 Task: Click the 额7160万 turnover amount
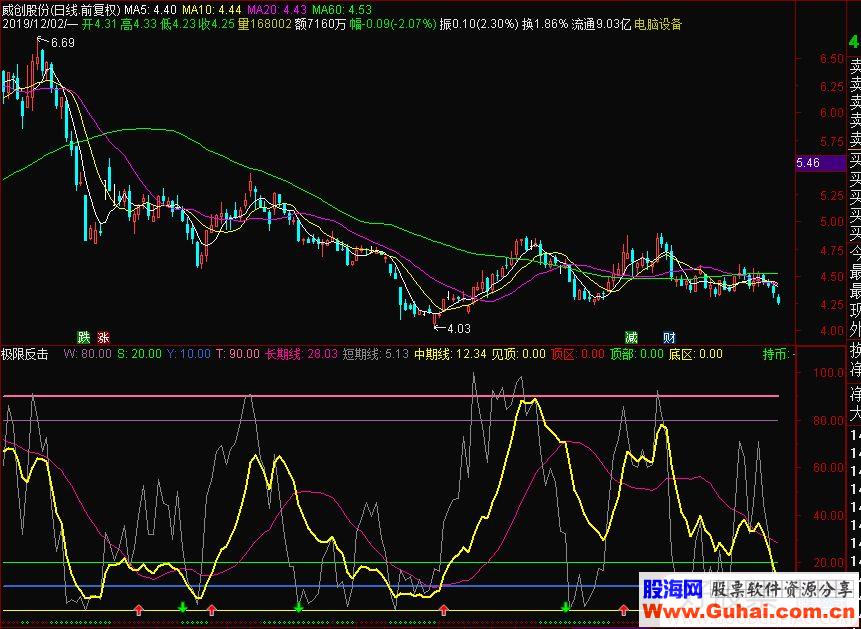tap(321, 24)
